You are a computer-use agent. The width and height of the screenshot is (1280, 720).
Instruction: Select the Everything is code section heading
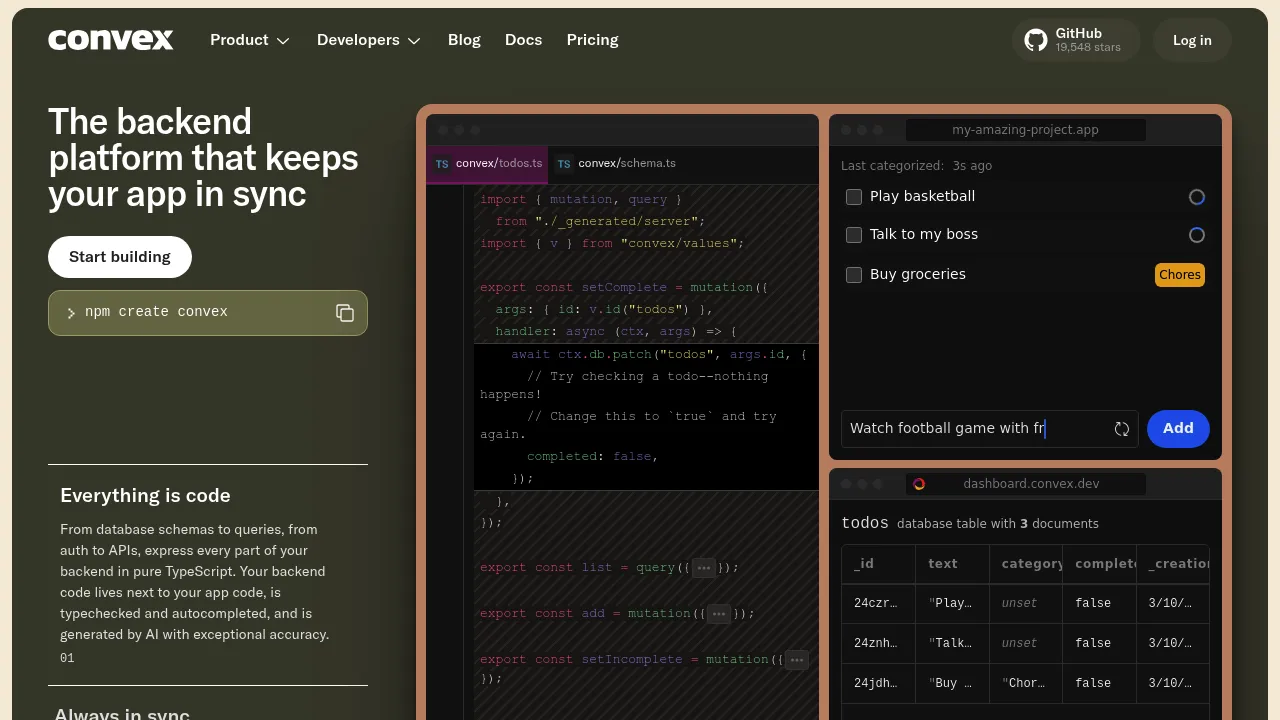coord(145,496)
